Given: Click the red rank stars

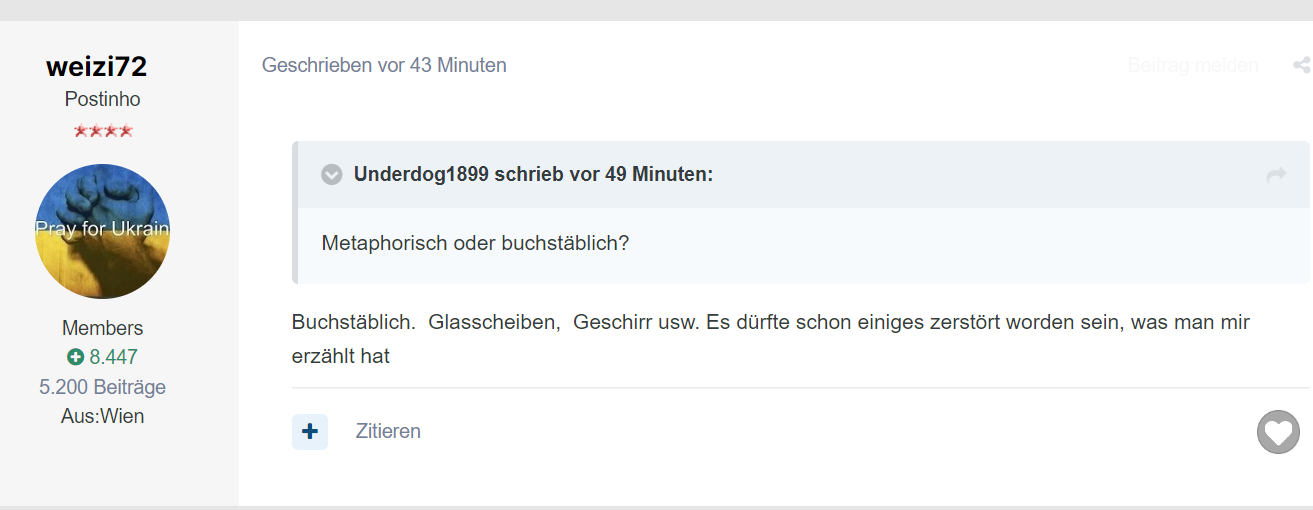Looking at the screenshot, I should click(102, 131).
